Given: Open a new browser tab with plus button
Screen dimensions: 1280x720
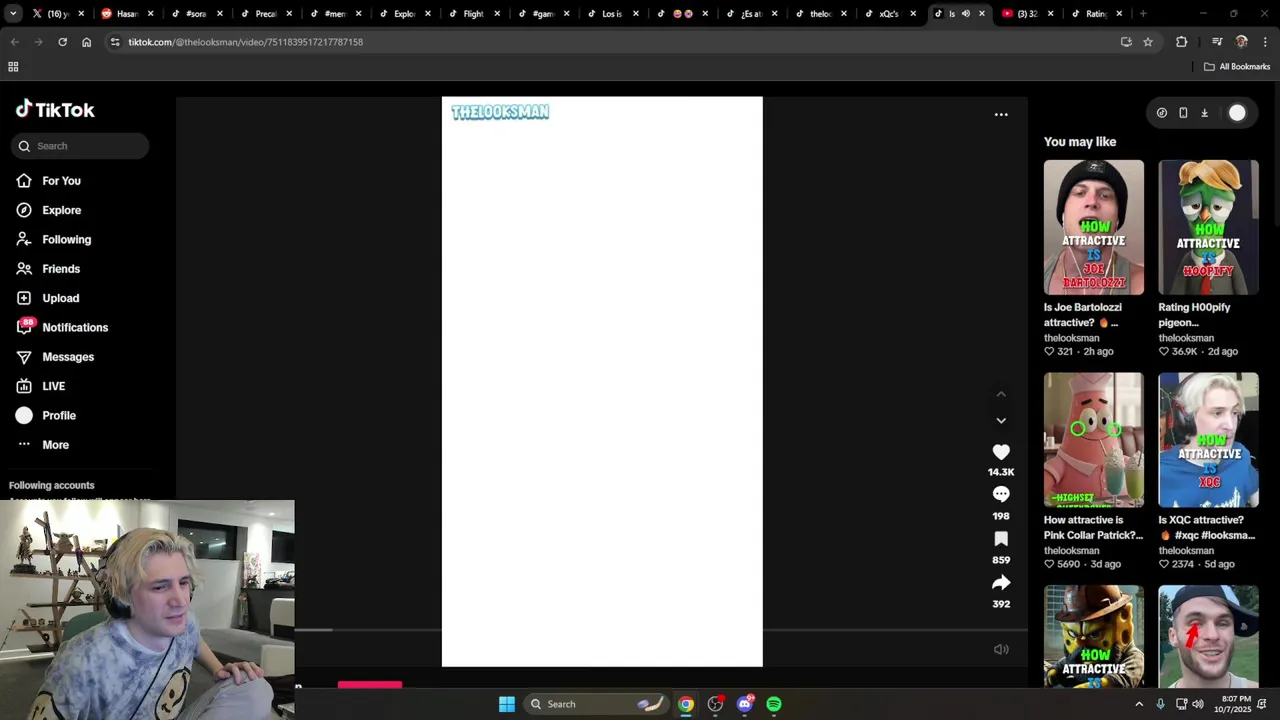Looking at the screenshot, I should [1143, 14].
